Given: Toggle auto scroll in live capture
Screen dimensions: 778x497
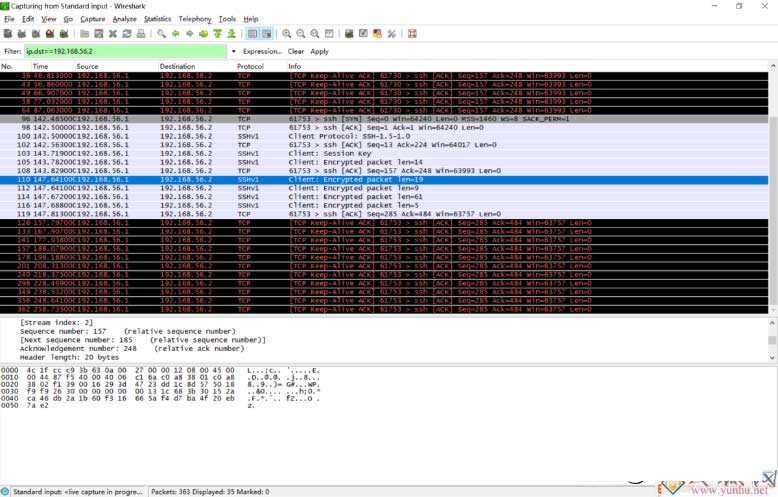Looking at the screenshot, I should pos(266,33).
